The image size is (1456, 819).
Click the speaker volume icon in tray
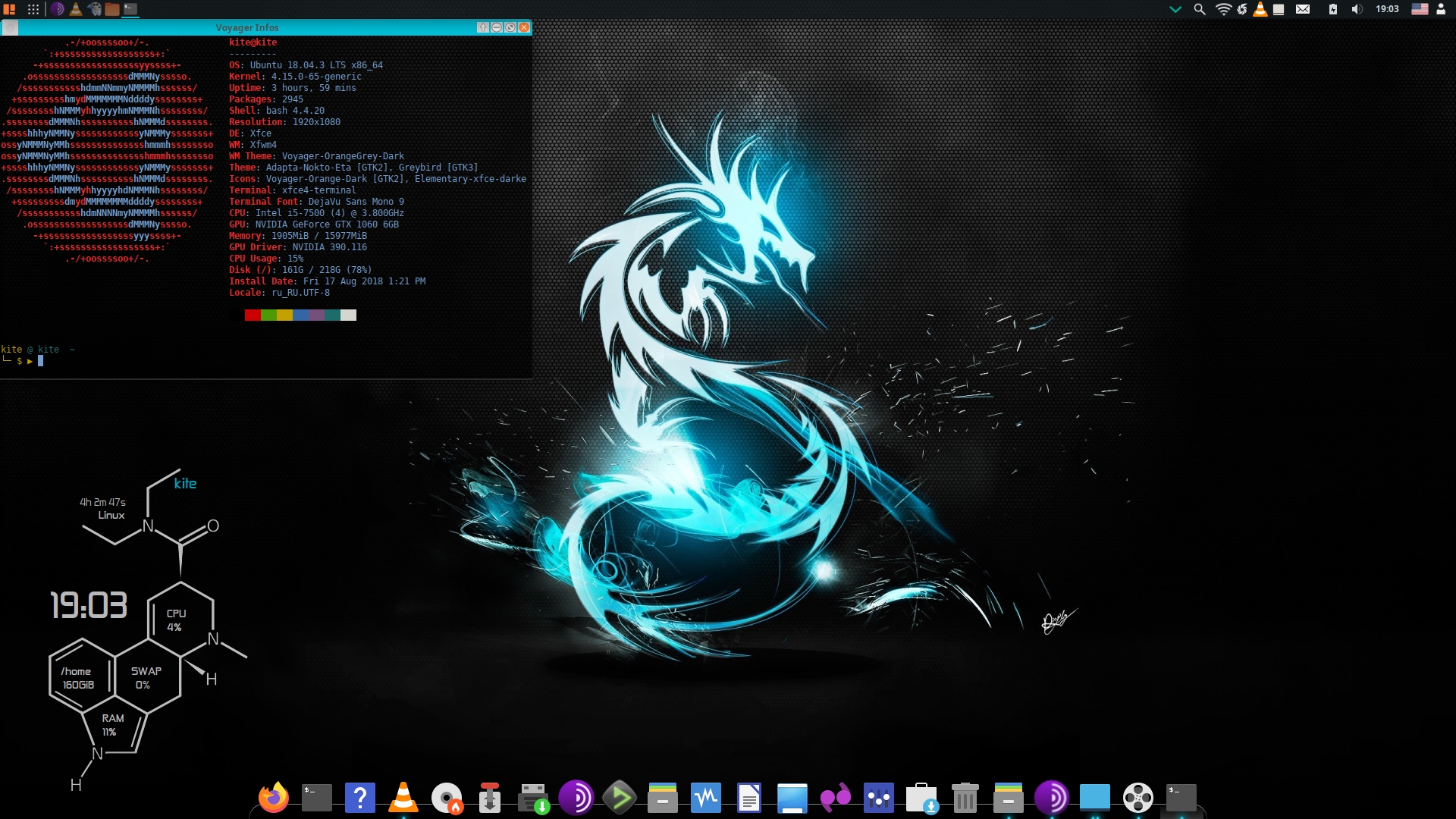pos(1357,9)
